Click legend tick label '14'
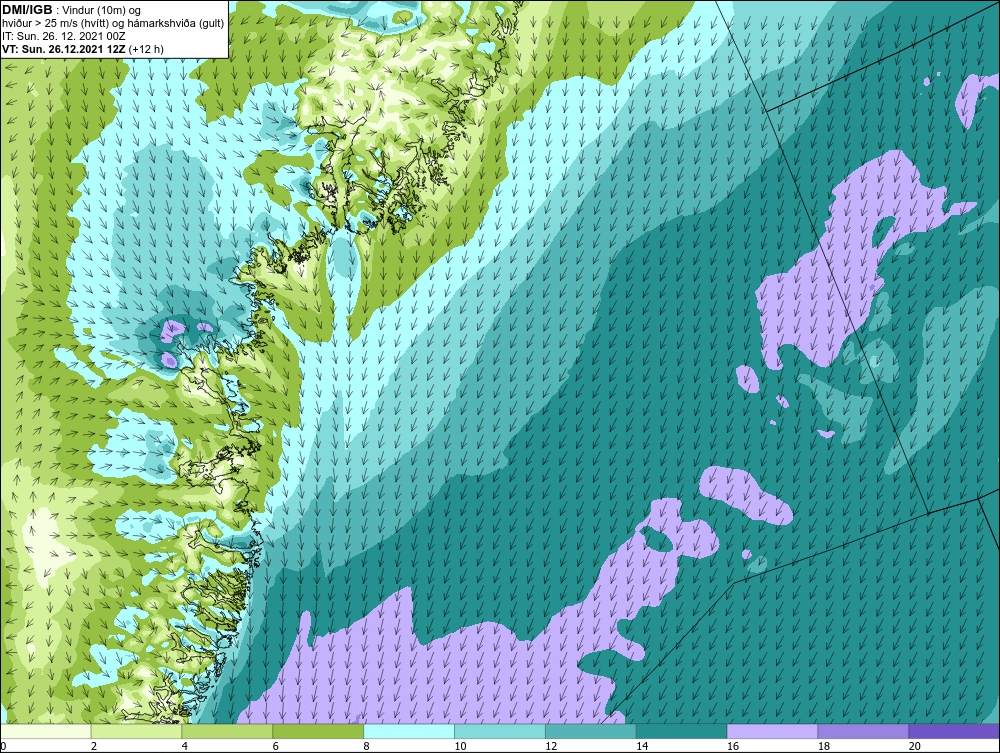This screenshot has width=1000, height=753. (642, 746)
